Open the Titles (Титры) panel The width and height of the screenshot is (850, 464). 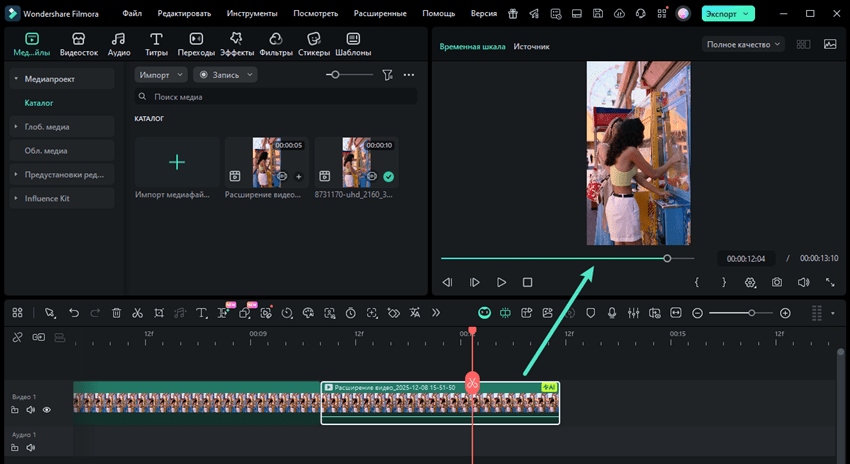pos(156,44)
